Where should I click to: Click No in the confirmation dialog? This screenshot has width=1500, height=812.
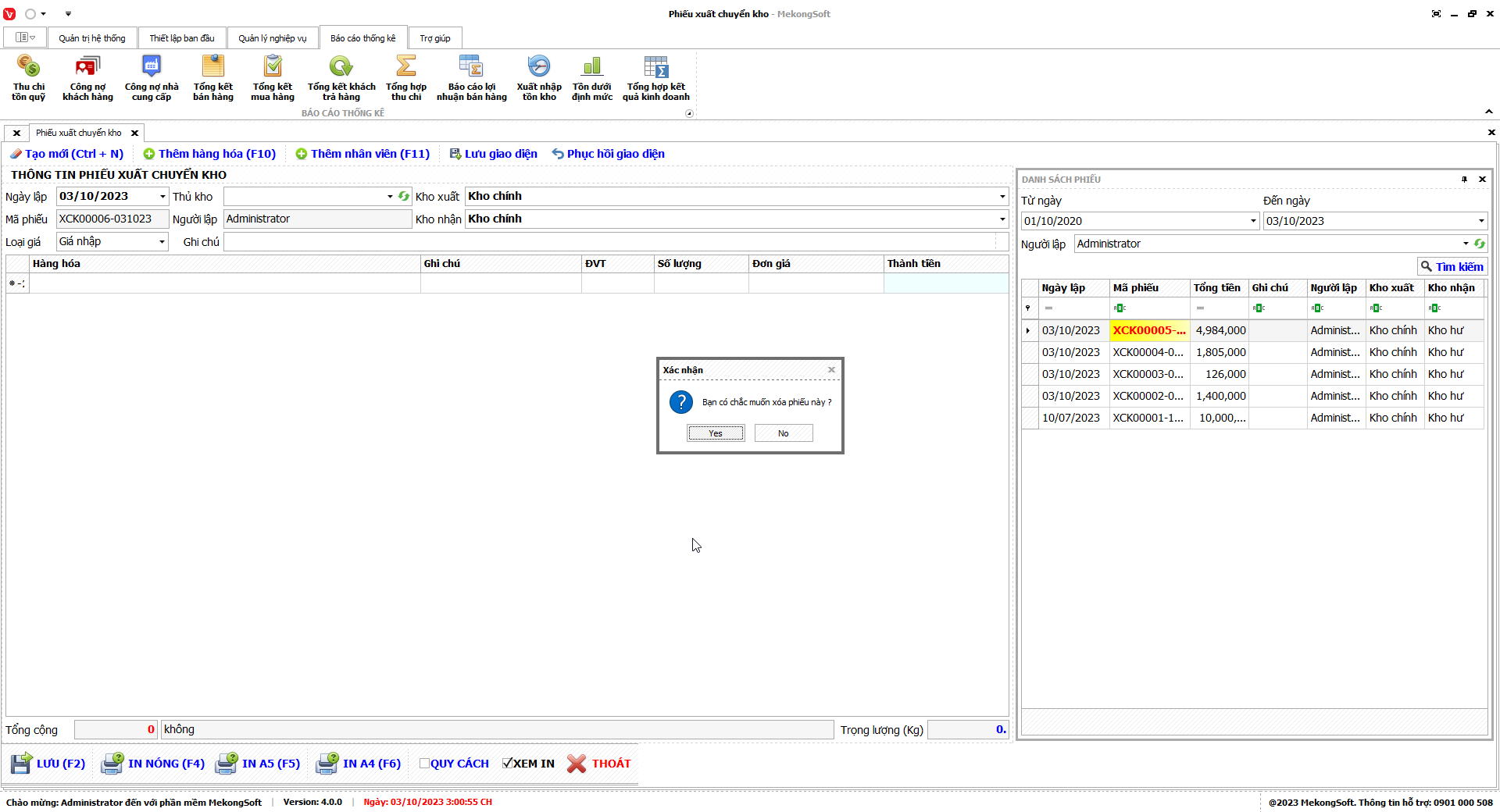click(783, 433)
